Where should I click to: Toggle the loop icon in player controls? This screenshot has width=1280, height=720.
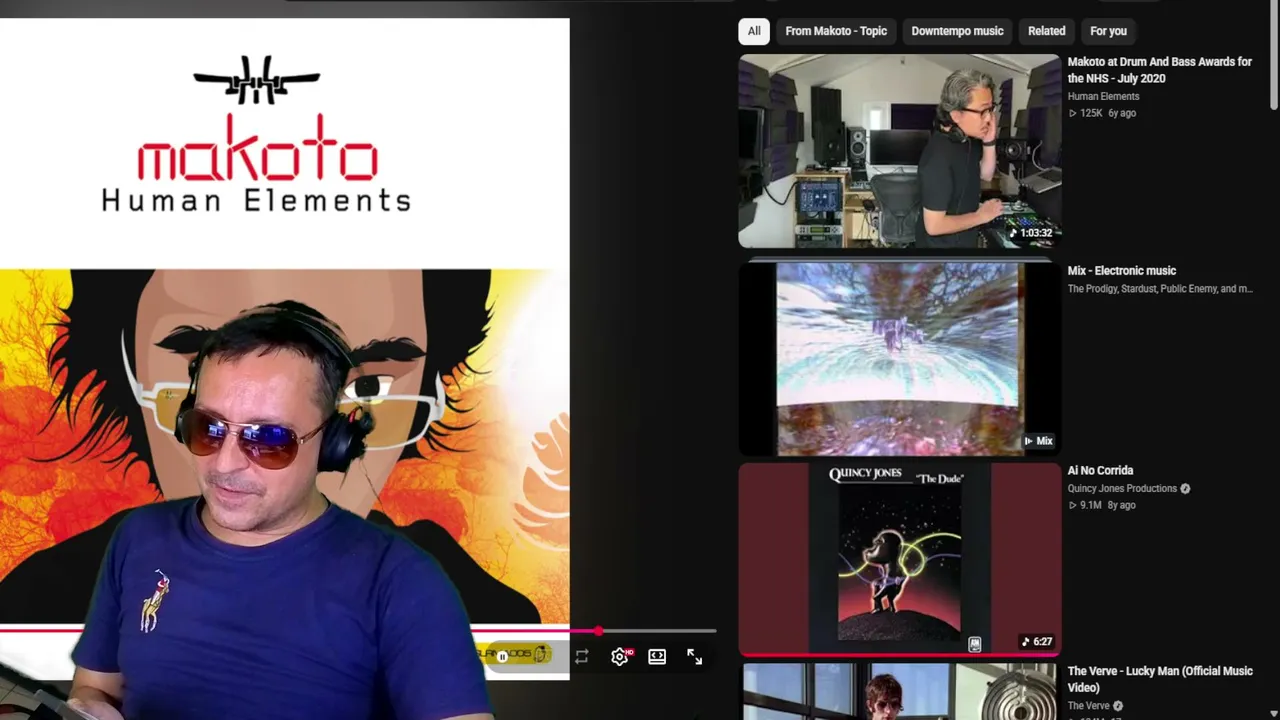coord(581,657)
